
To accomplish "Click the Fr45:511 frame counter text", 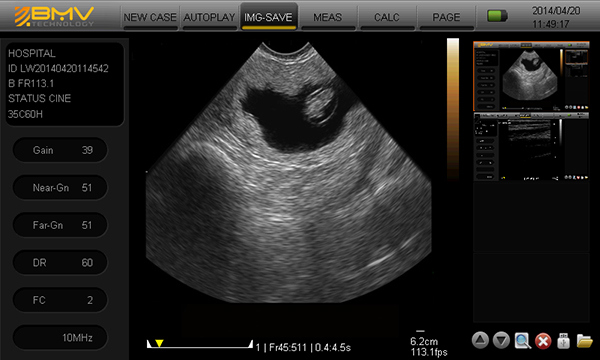I will click(288, 347).
